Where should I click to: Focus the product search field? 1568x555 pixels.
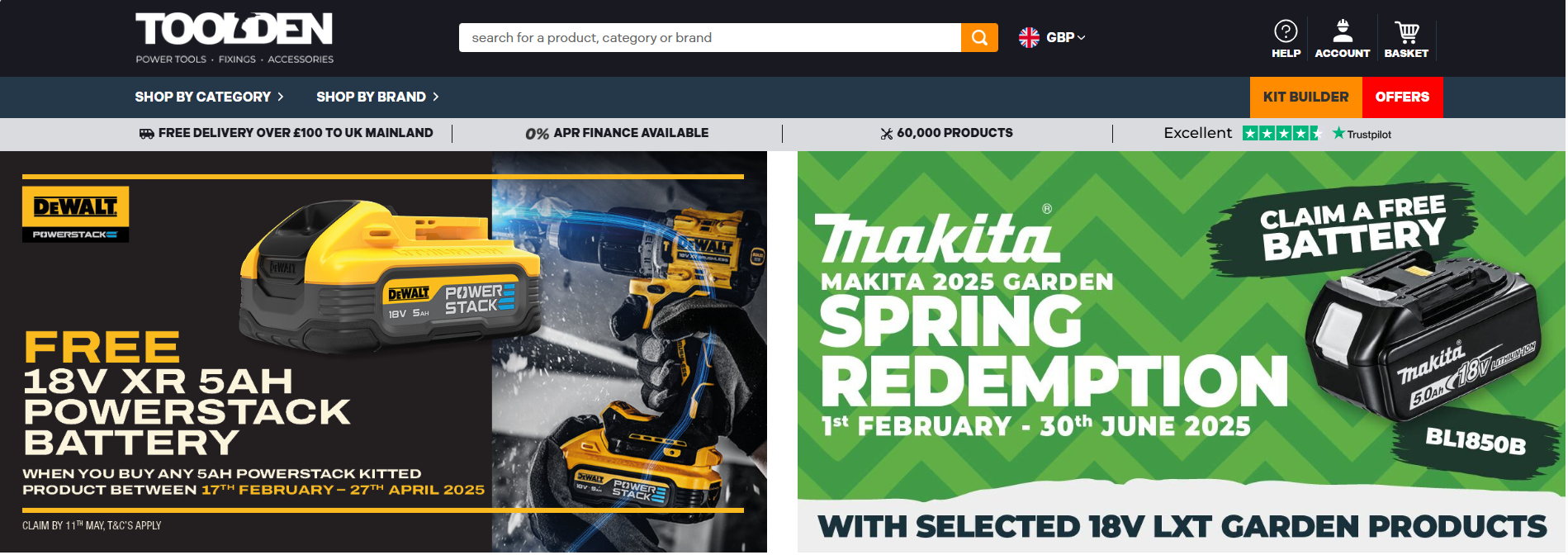(x=710, y=37)
